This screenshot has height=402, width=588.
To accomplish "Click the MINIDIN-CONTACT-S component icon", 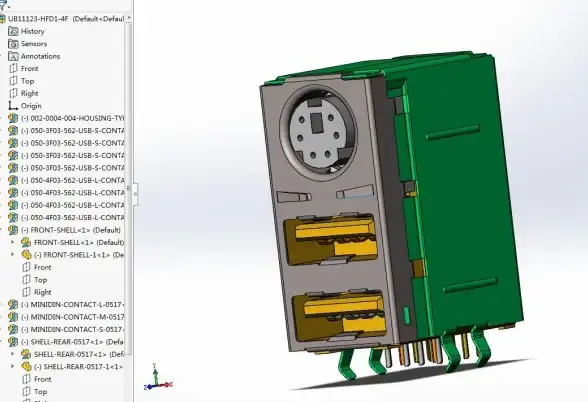I will [13, 329].
